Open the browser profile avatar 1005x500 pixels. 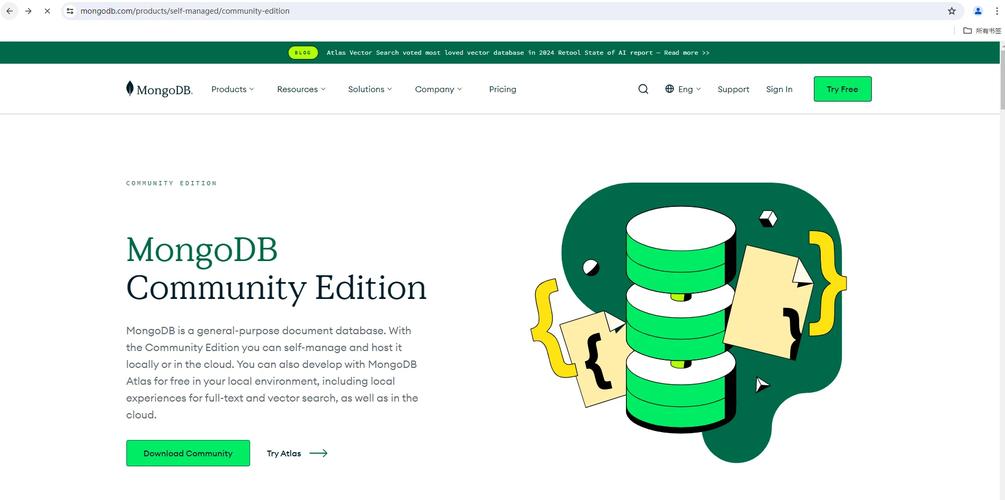[x=978, y=11]
